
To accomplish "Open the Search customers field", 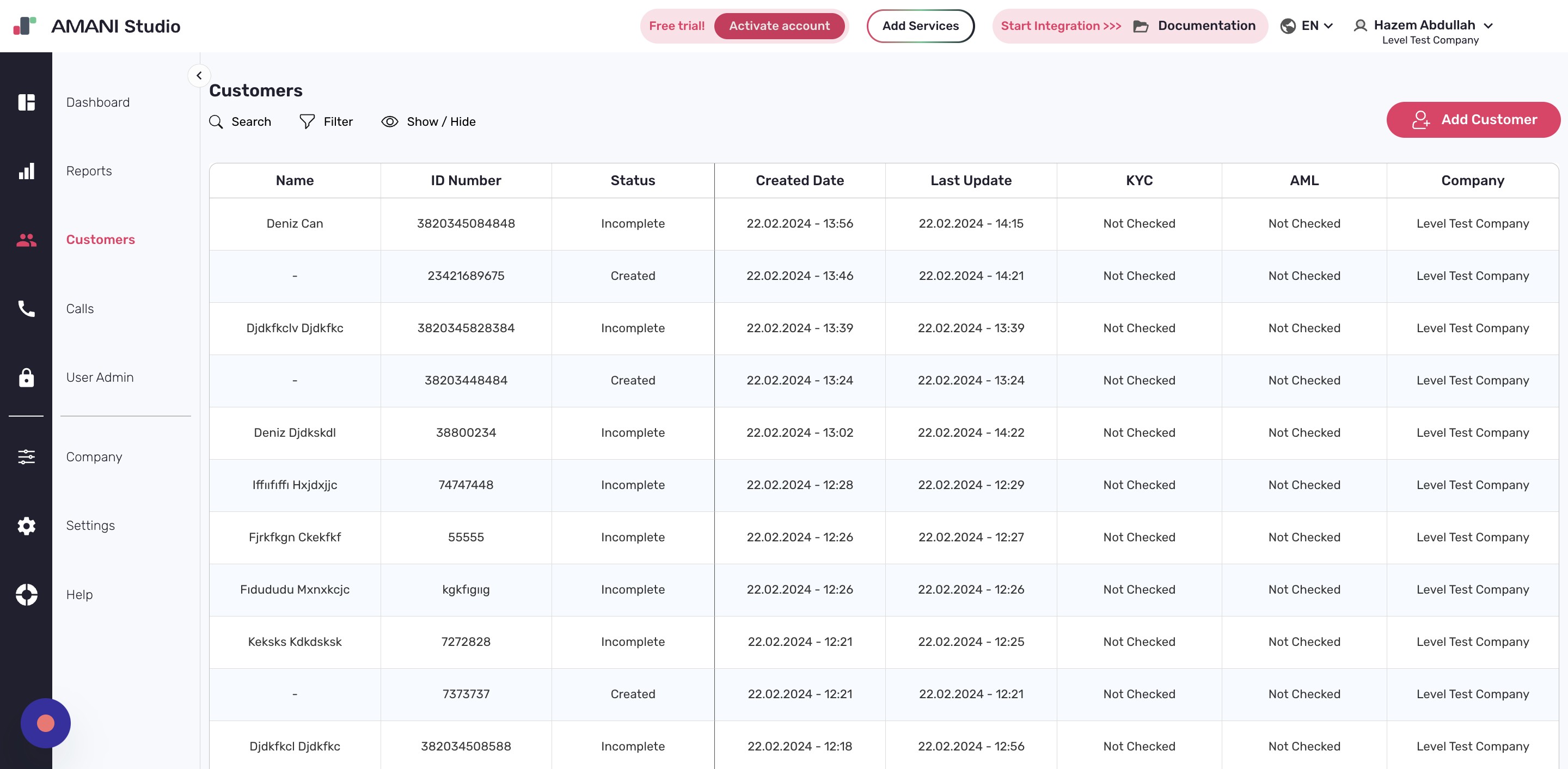I will click(x=240, y=122).
